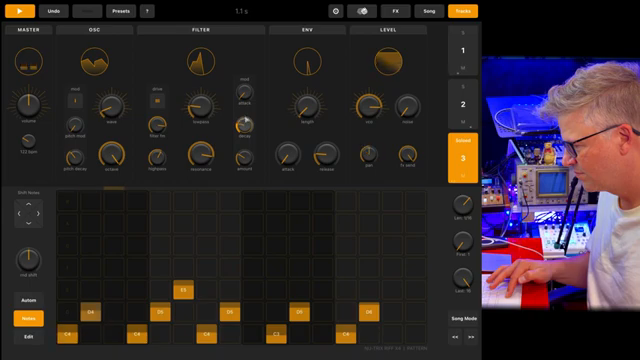Select track 1
Image resolution: width=640 pixels, height=360 pixels.
coord(463,50)
